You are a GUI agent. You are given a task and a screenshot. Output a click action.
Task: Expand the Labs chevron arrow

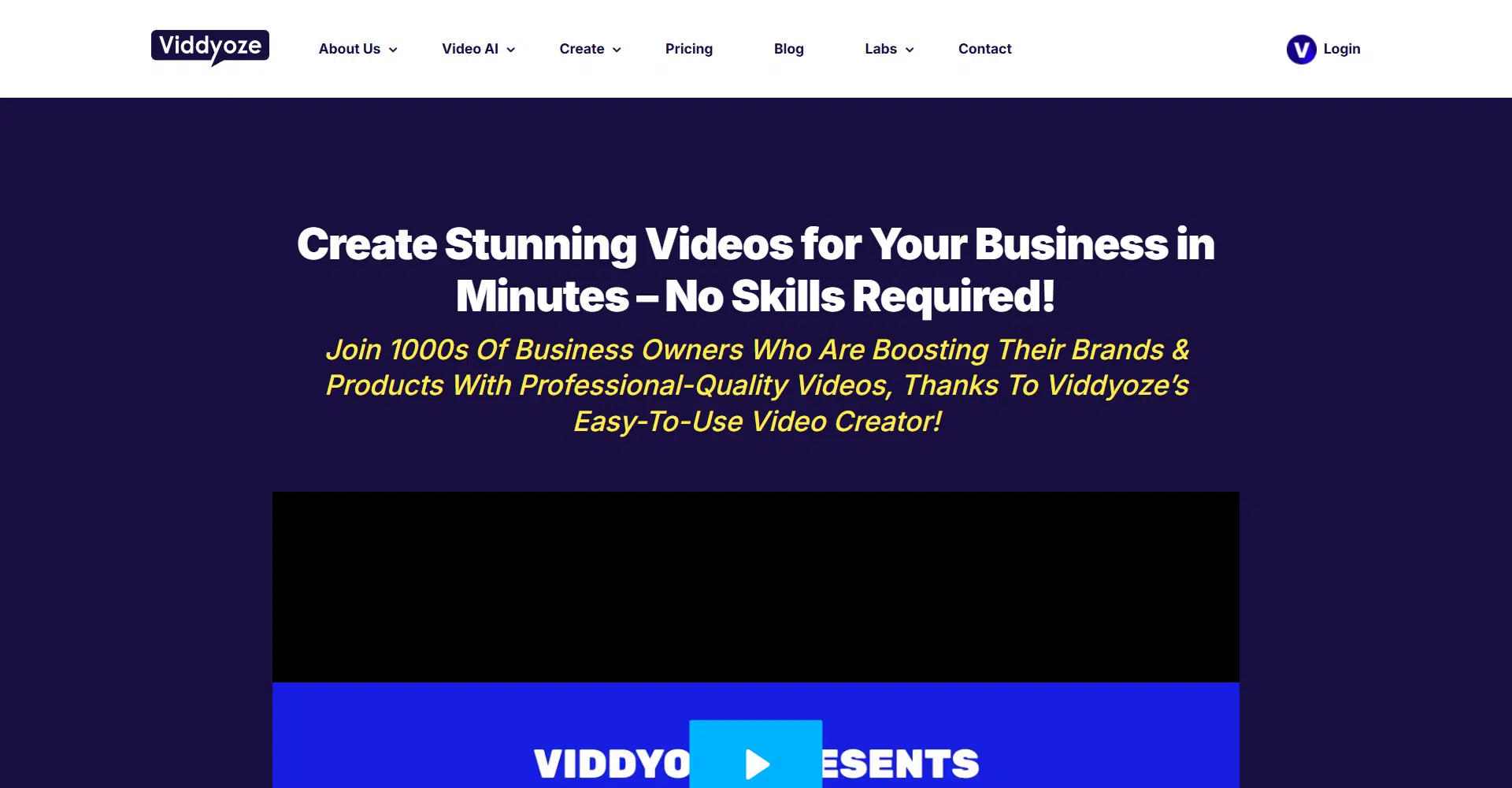tap(910, 50)
